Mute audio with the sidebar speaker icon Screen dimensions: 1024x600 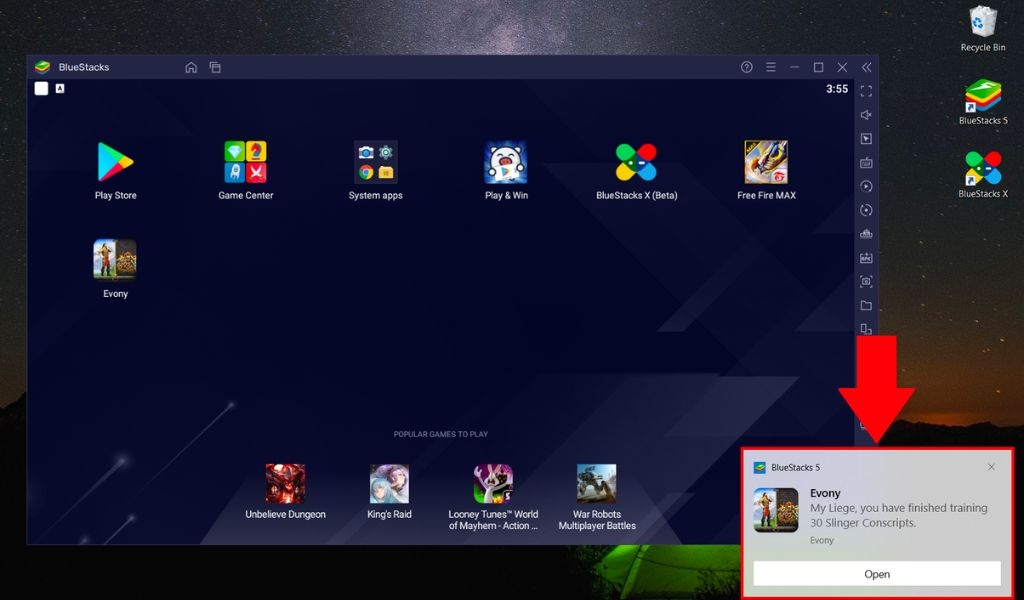pos(866,114)
